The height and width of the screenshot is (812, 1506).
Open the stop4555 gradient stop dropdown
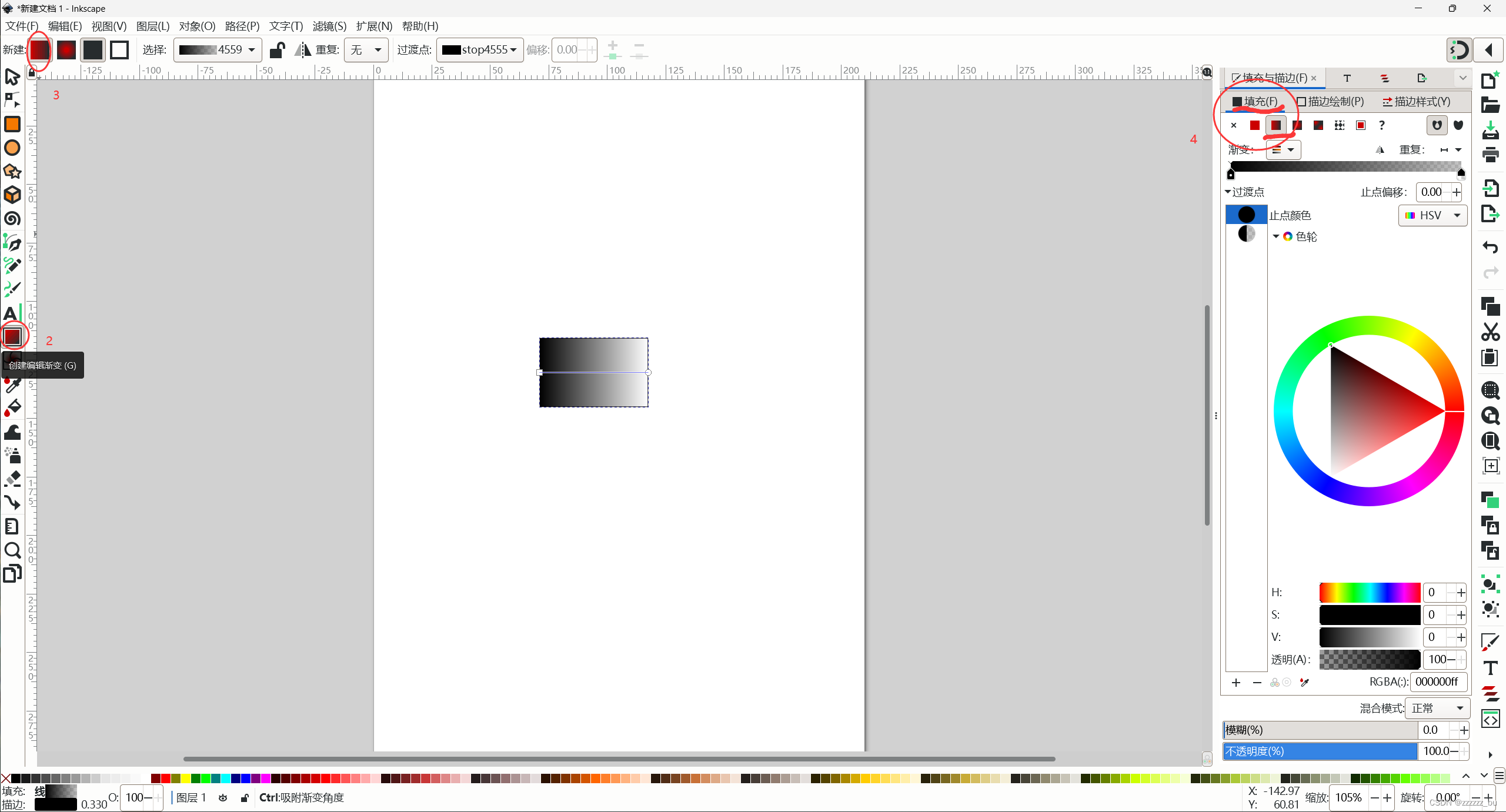(480, 50)
